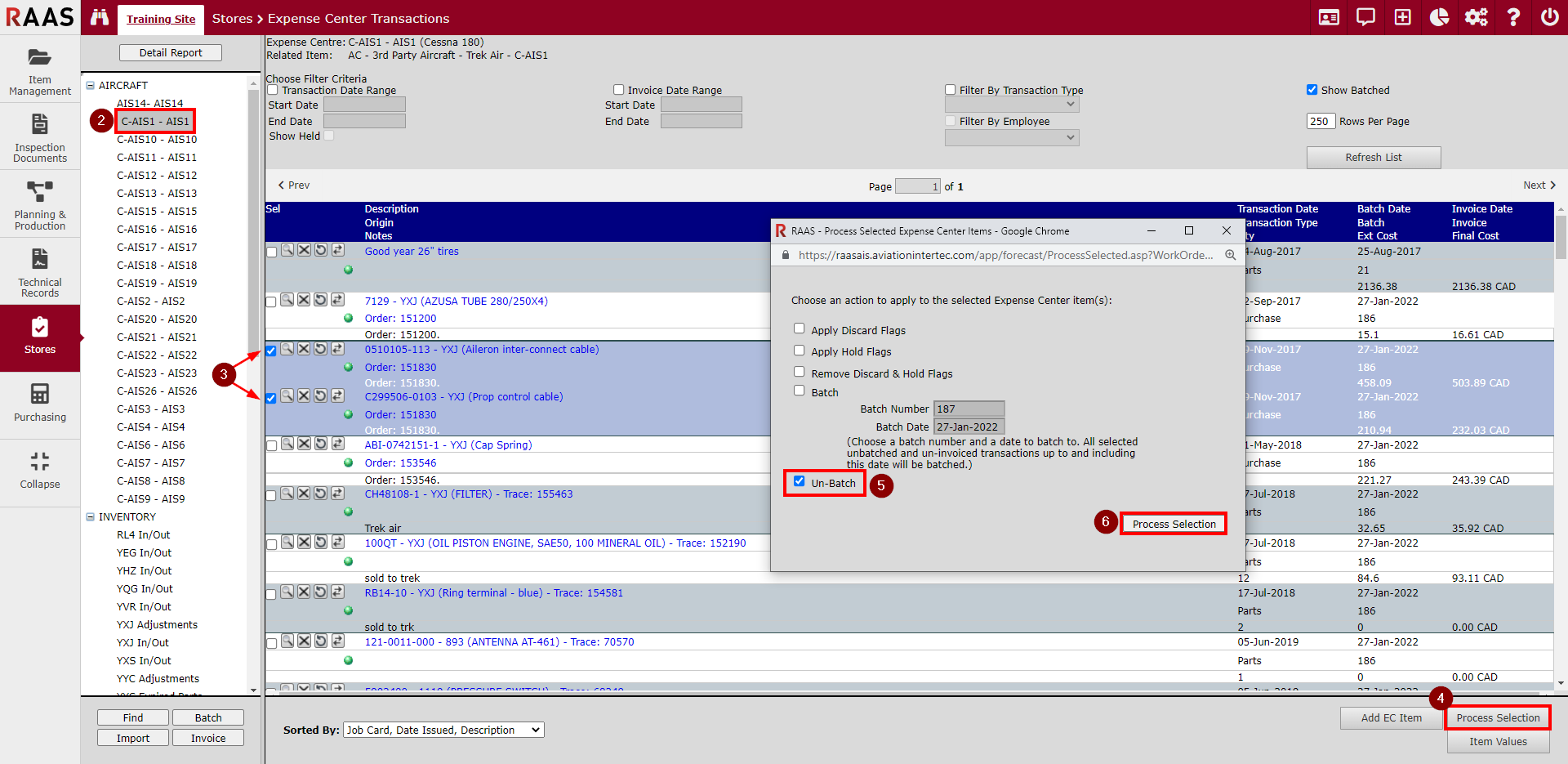Select C-AIS10 - AIS10 in aircraft tree

click(156, 140)
